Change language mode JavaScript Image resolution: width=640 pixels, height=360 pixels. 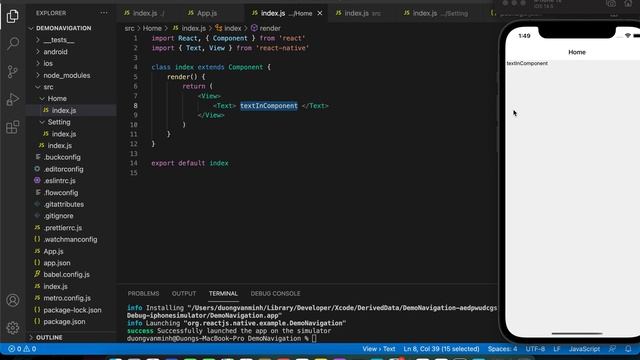click(x=584, y=349)
